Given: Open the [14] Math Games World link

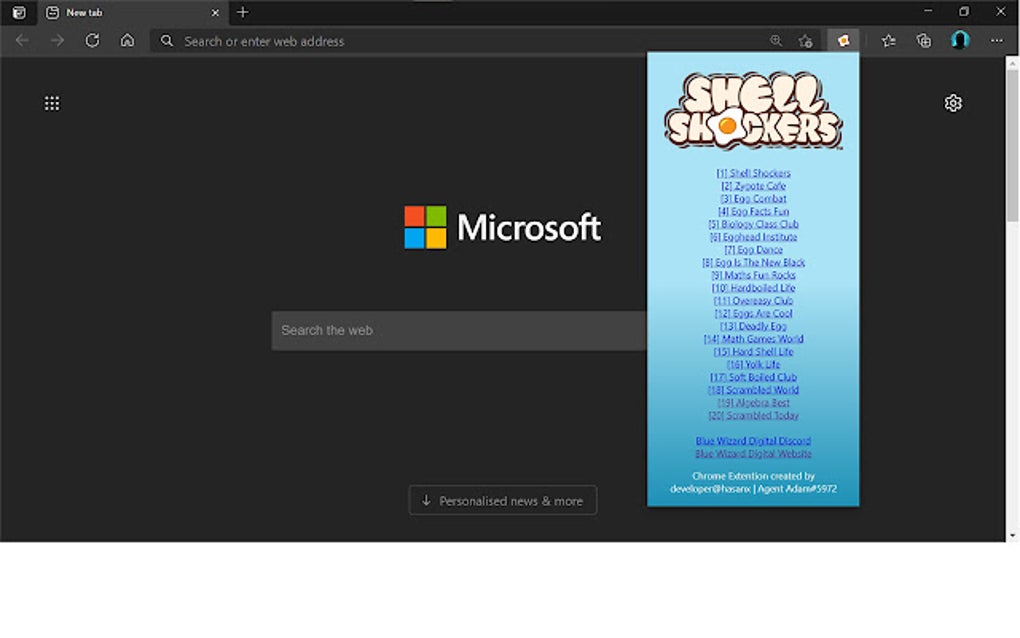Looking at the screenshot, I should tap(753, 339).
